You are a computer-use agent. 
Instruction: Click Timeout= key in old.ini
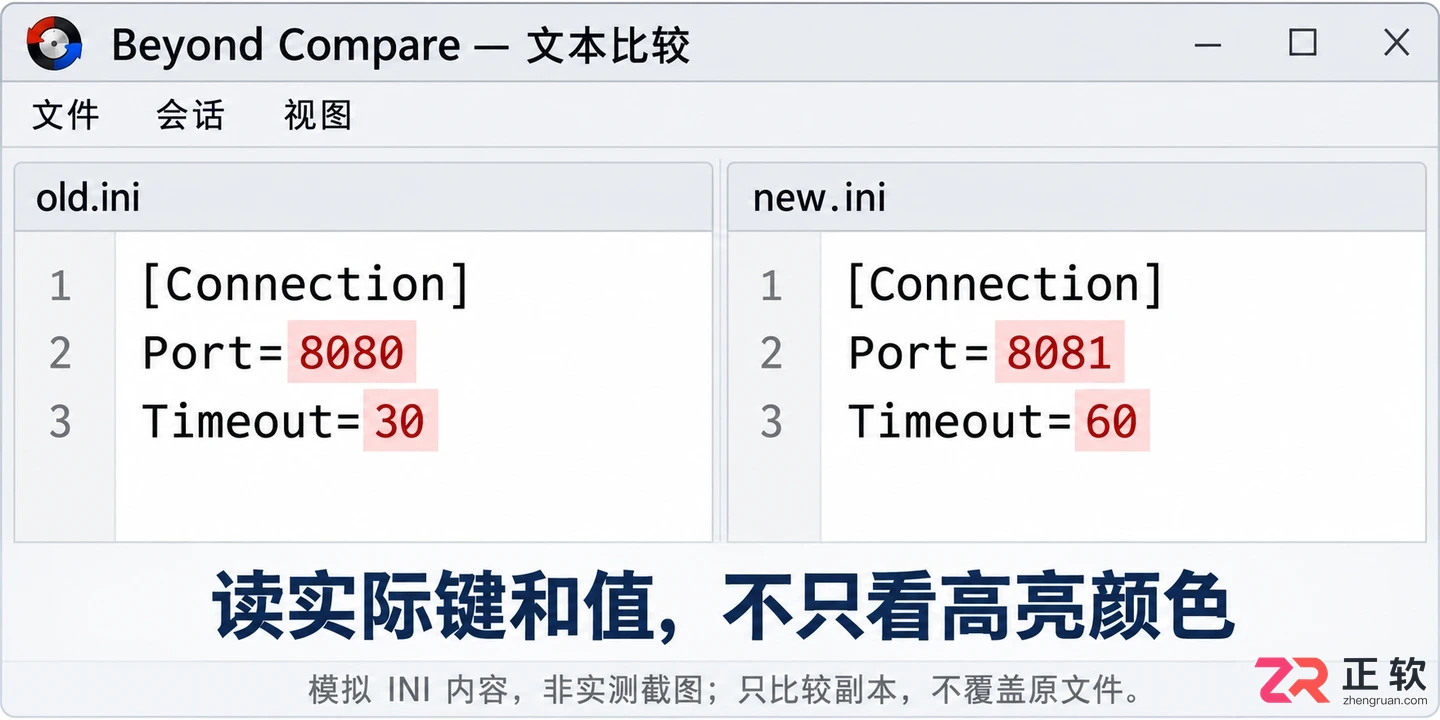251,421
